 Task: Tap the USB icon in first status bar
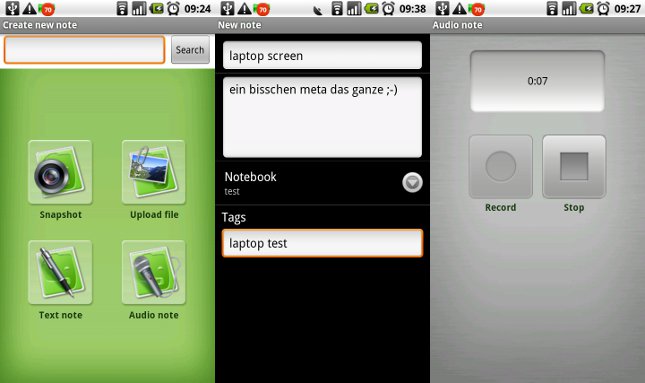point(12,8)
